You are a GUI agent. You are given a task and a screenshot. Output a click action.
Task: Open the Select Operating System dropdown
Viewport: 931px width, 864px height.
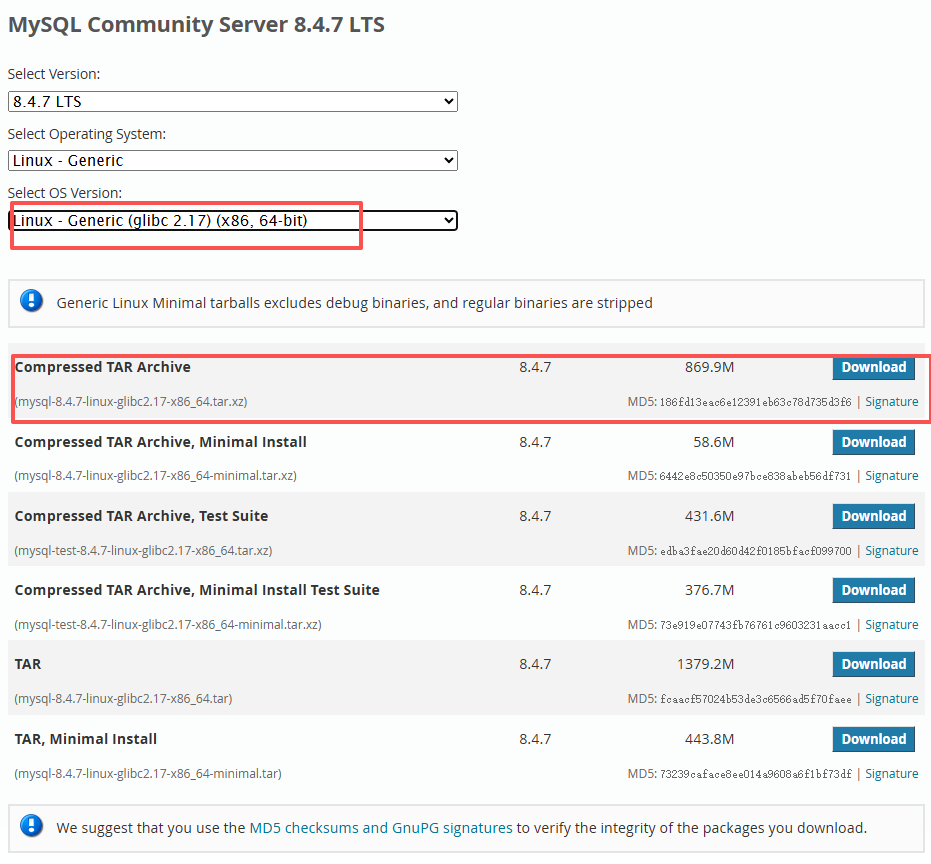tap(233, 160)
